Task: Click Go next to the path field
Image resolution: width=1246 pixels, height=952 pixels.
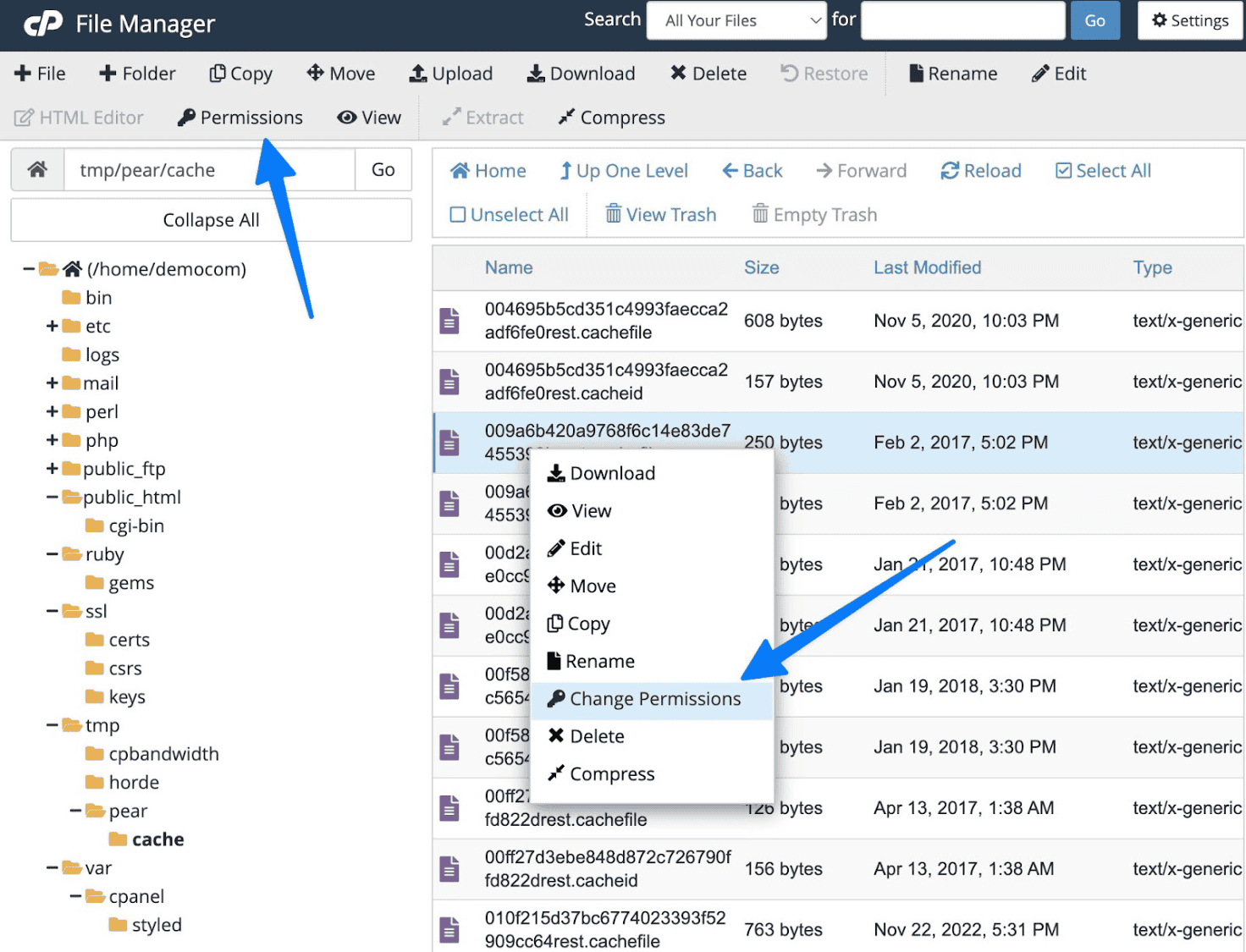Action: click(x=383, y=169)
